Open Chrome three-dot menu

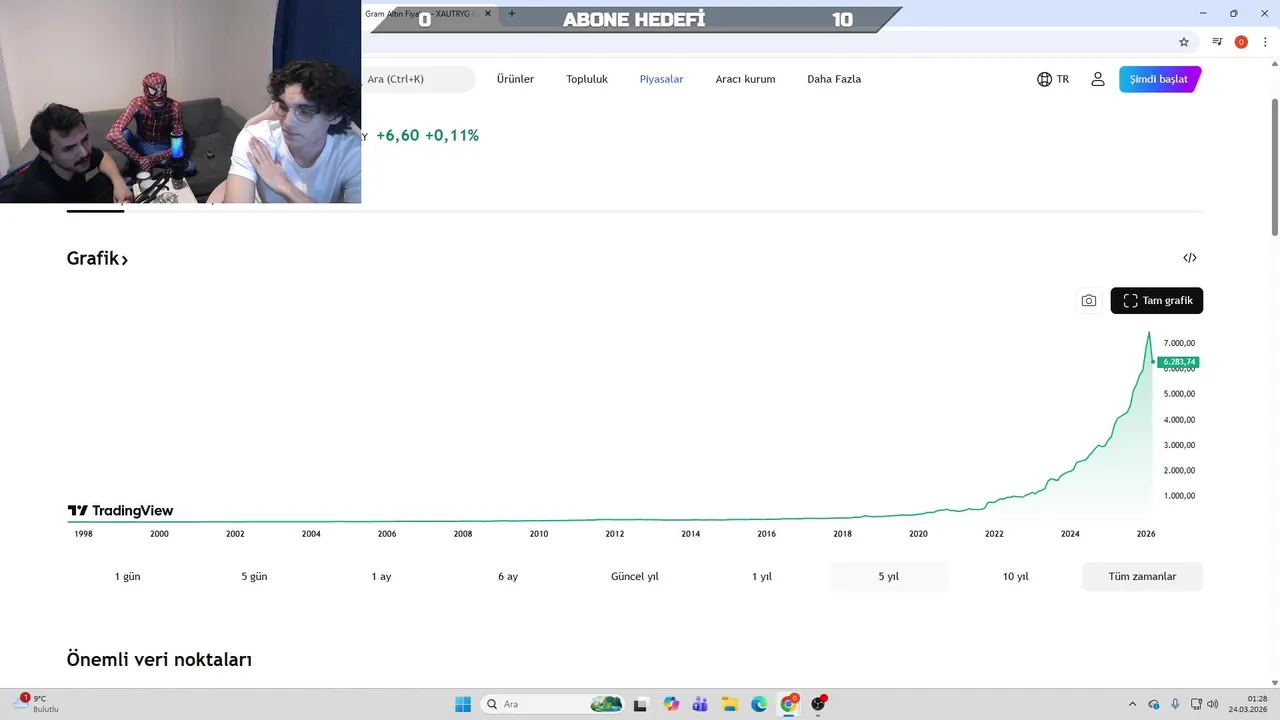[1265, 42]
